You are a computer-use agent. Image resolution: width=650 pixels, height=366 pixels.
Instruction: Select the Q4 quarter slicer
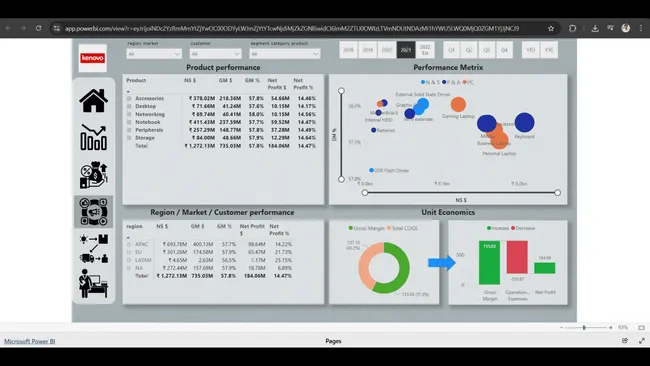pyautogui.click(x=504, y=50)
